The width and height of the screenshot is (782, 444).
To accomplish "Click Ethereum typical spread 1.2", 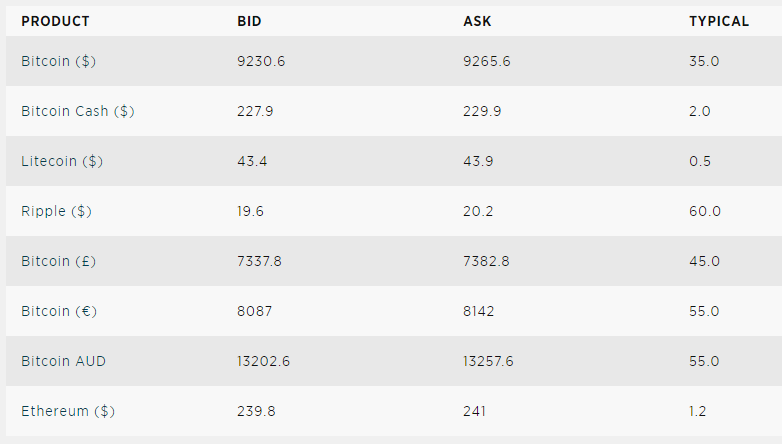I will (698, 411).
